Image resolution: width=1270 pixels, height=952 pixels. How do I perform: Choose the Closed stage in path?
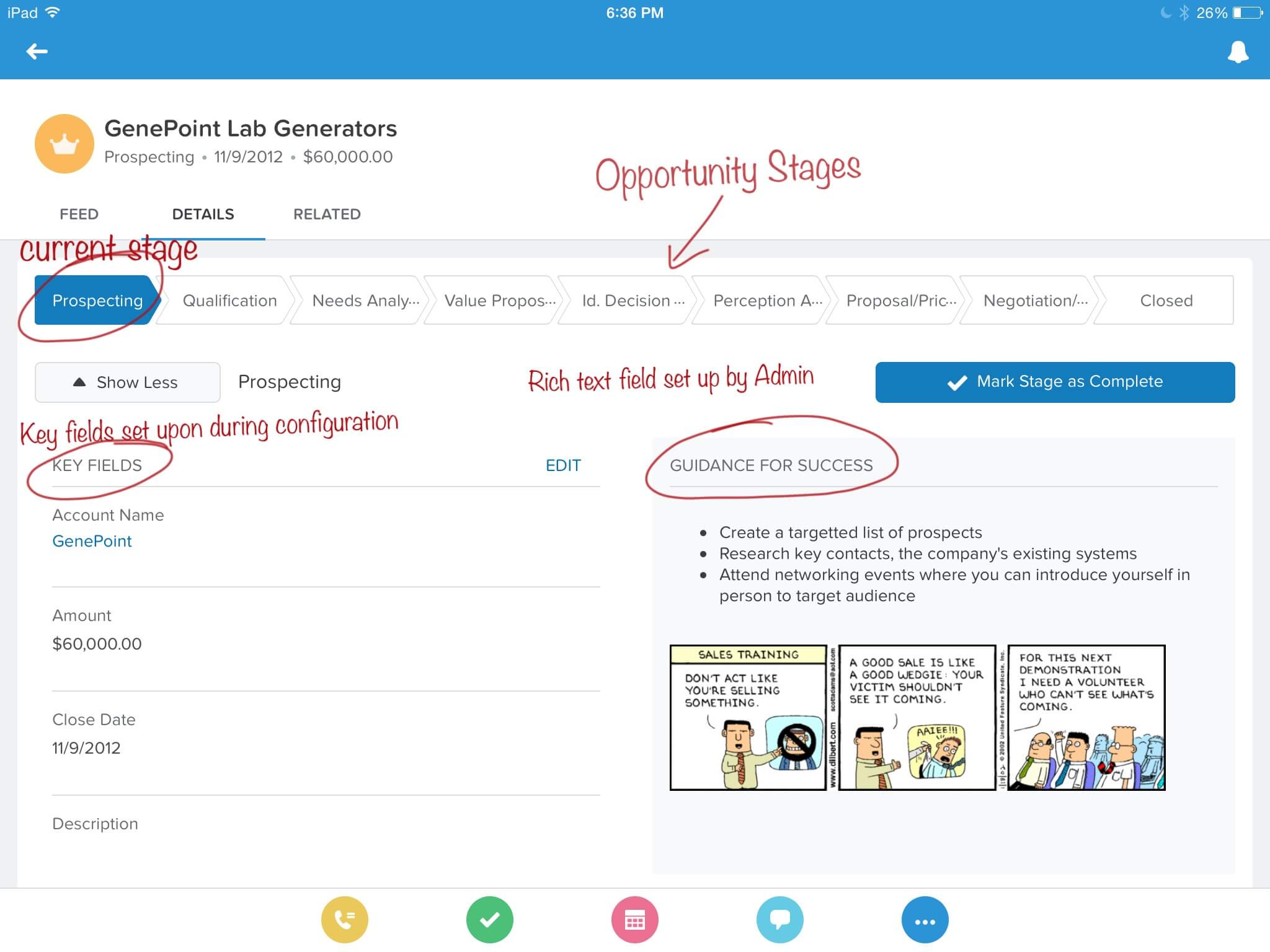pos(1166,301)
